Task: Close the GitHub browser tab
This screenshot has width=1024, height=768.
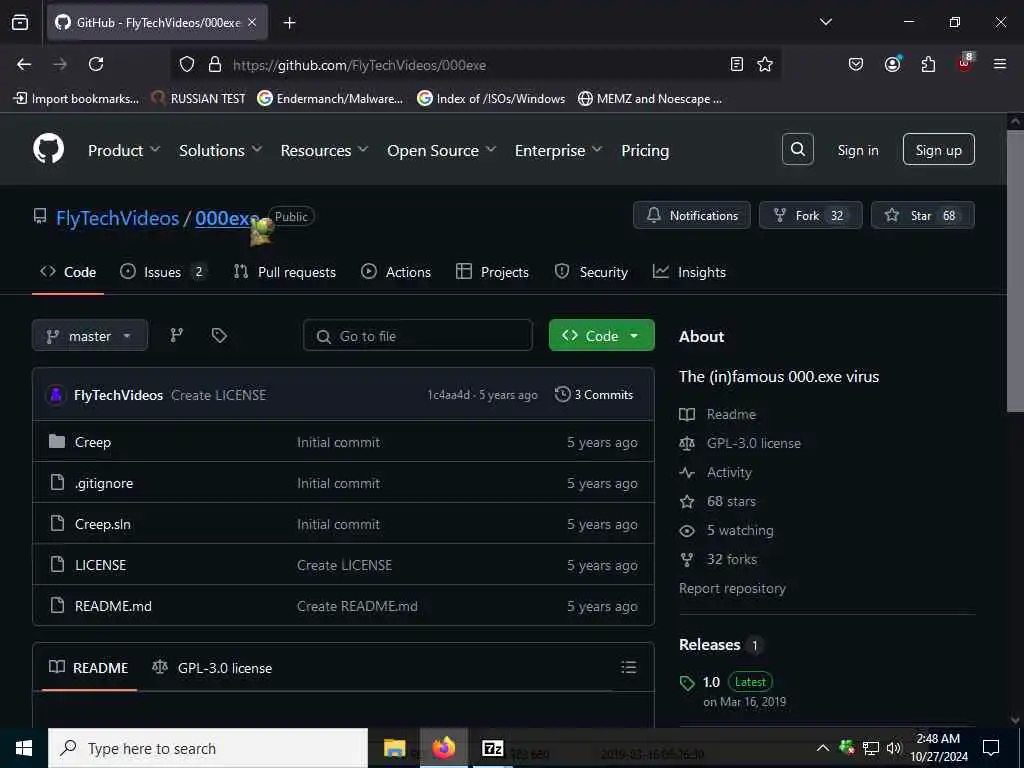Action: [x=252, y=22]
